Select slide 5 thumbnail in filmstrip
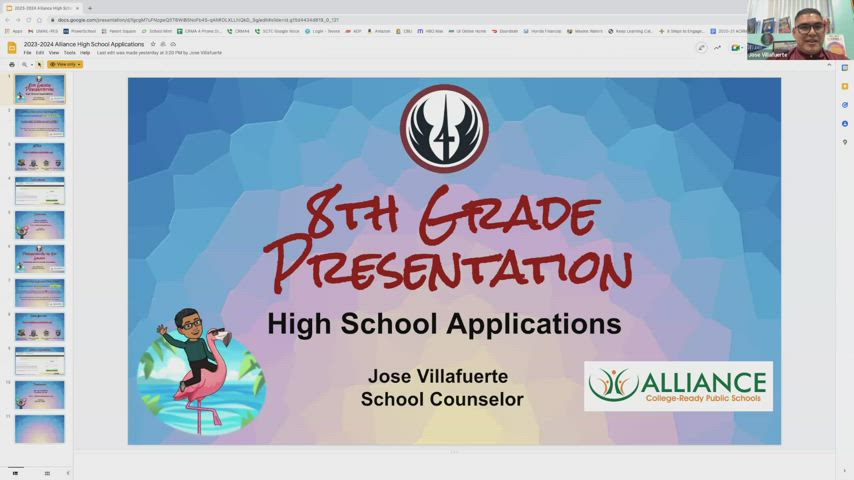Viewport: 854px width, 480px height. coord(40,225)
